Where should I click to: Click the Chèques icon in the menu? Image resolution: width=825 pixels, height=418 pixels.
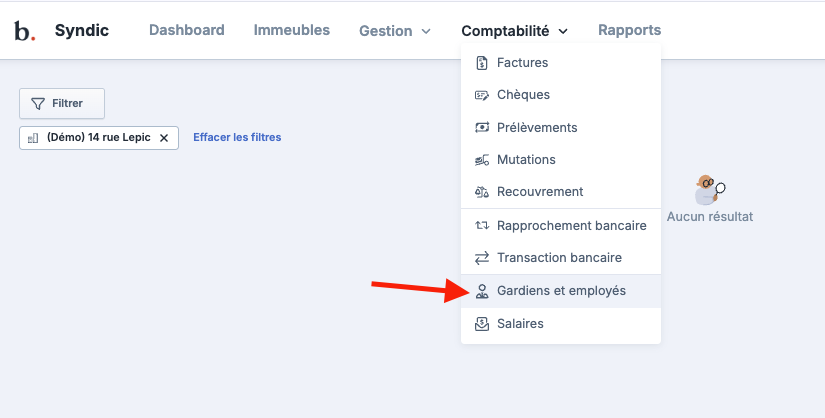[x=481, y=95]
